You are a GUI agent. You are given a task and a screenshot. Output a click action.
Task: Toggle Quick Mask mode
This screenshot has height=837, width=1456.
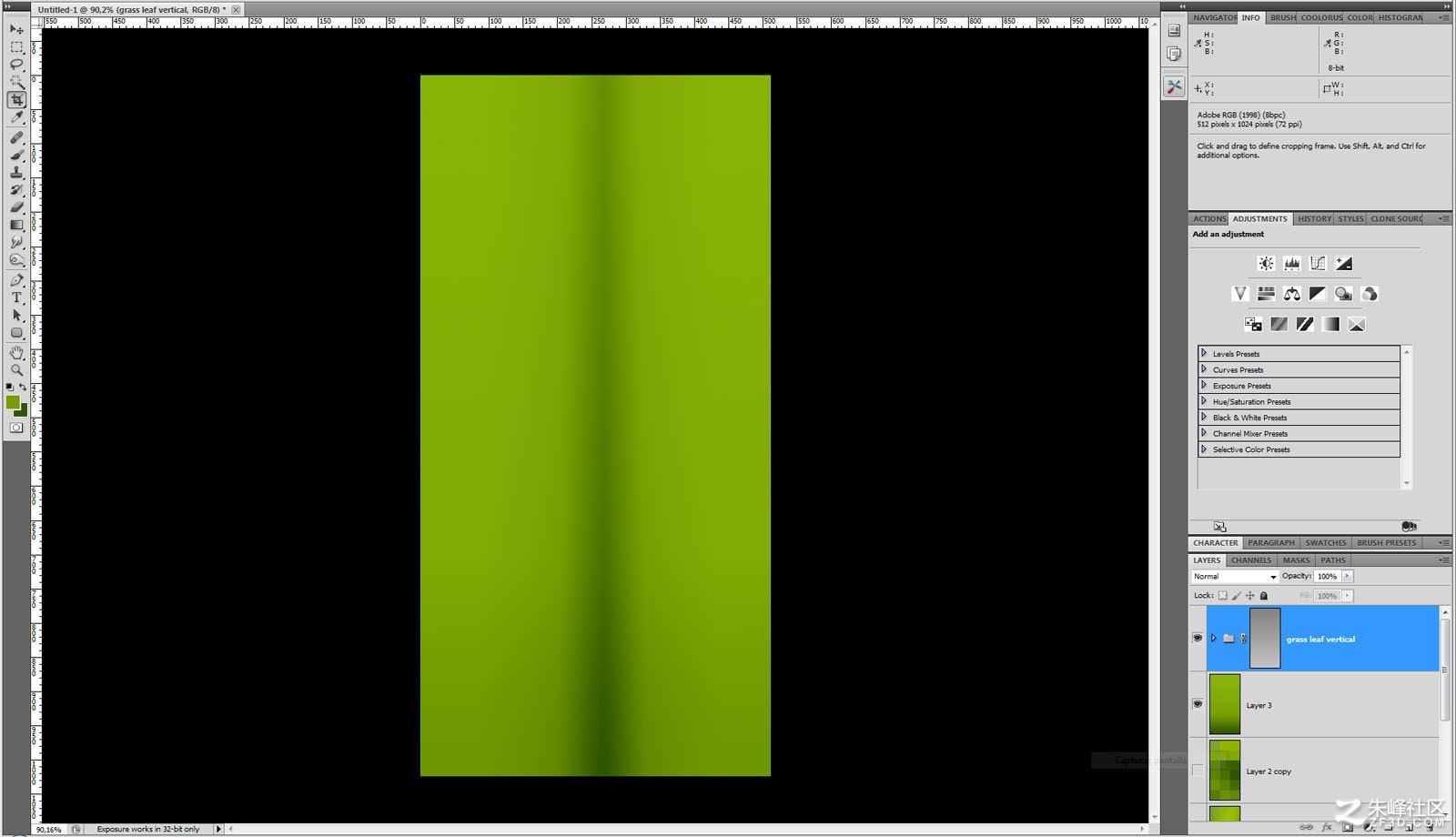click(x=16, y=428)
